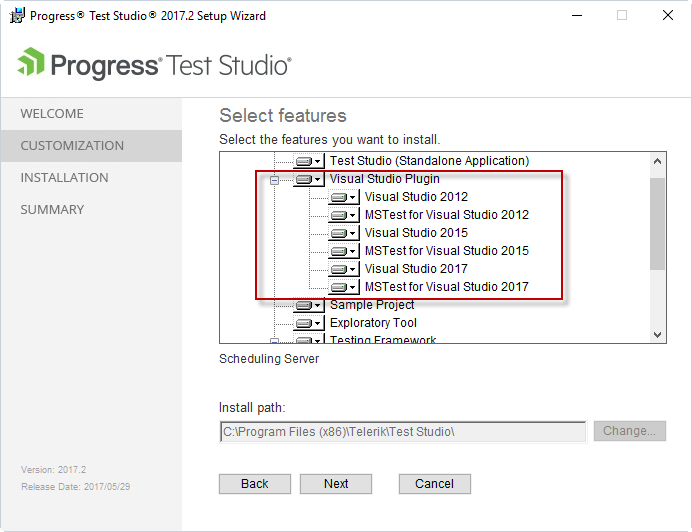Click the Back button
The height and width of the screenshot is (532, 692).
[x=255, y=484]
